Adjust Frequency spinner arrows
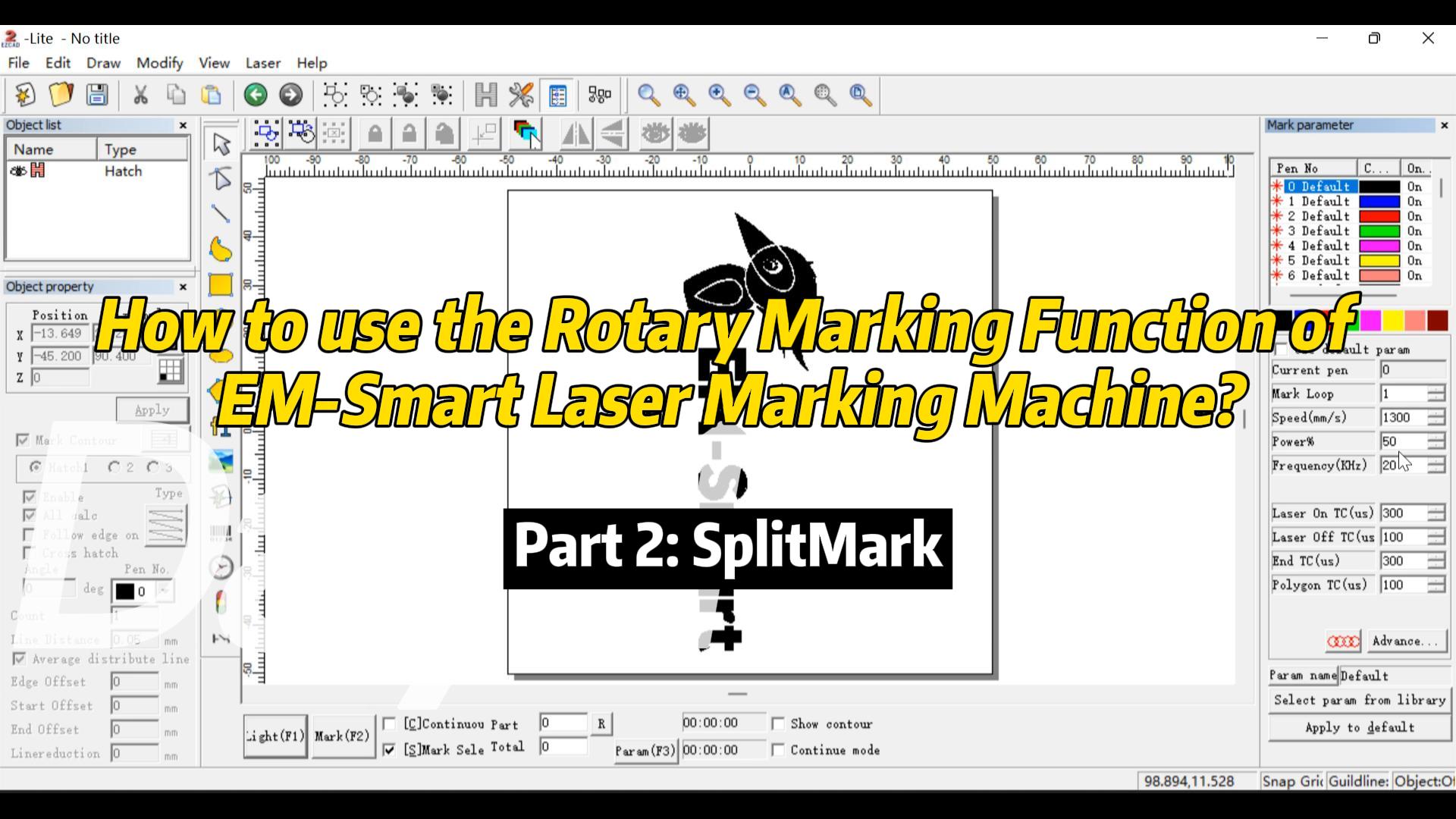Viewport: 1456px width, 819px height. pos(1436,466)
